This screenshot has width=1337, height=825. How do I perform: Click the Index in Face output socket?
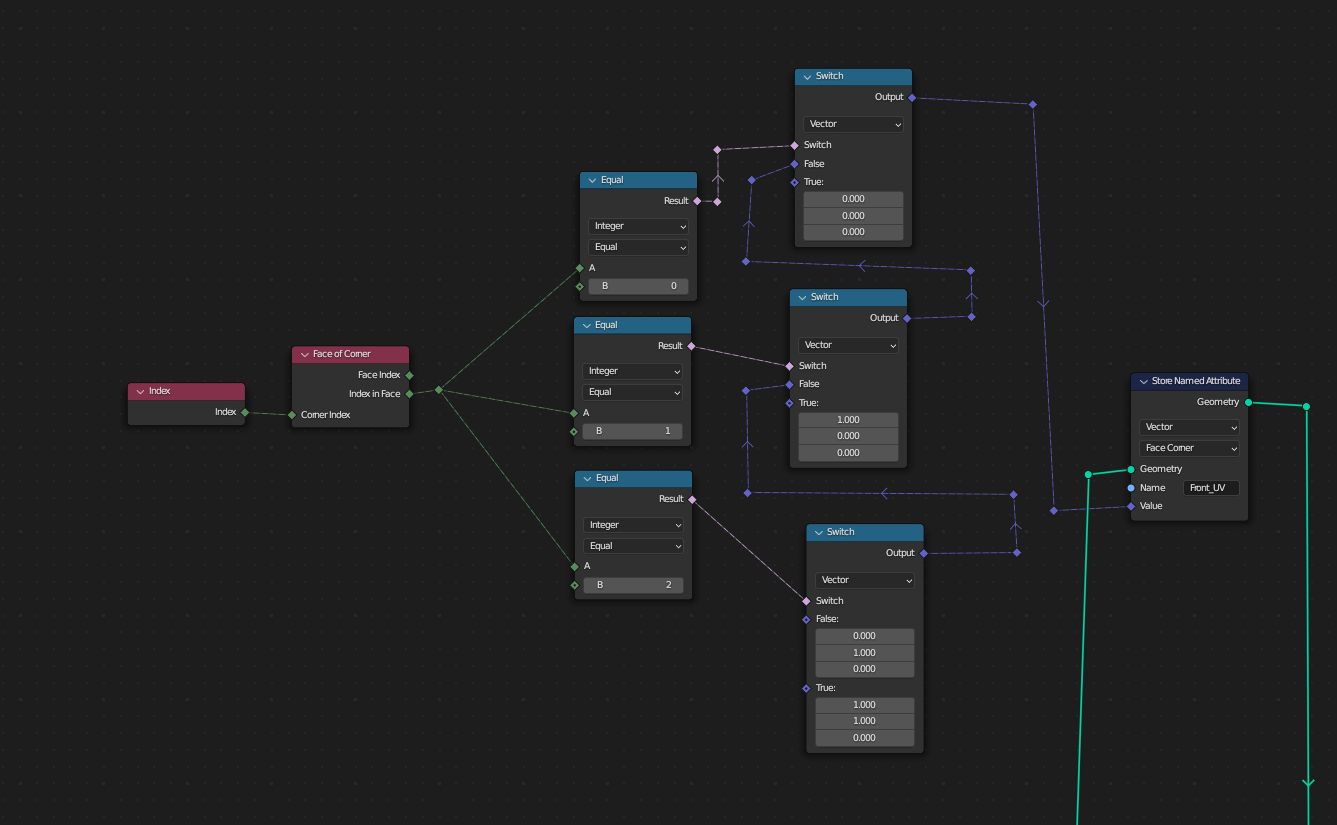pyautogui.click(x=410, y=394)
